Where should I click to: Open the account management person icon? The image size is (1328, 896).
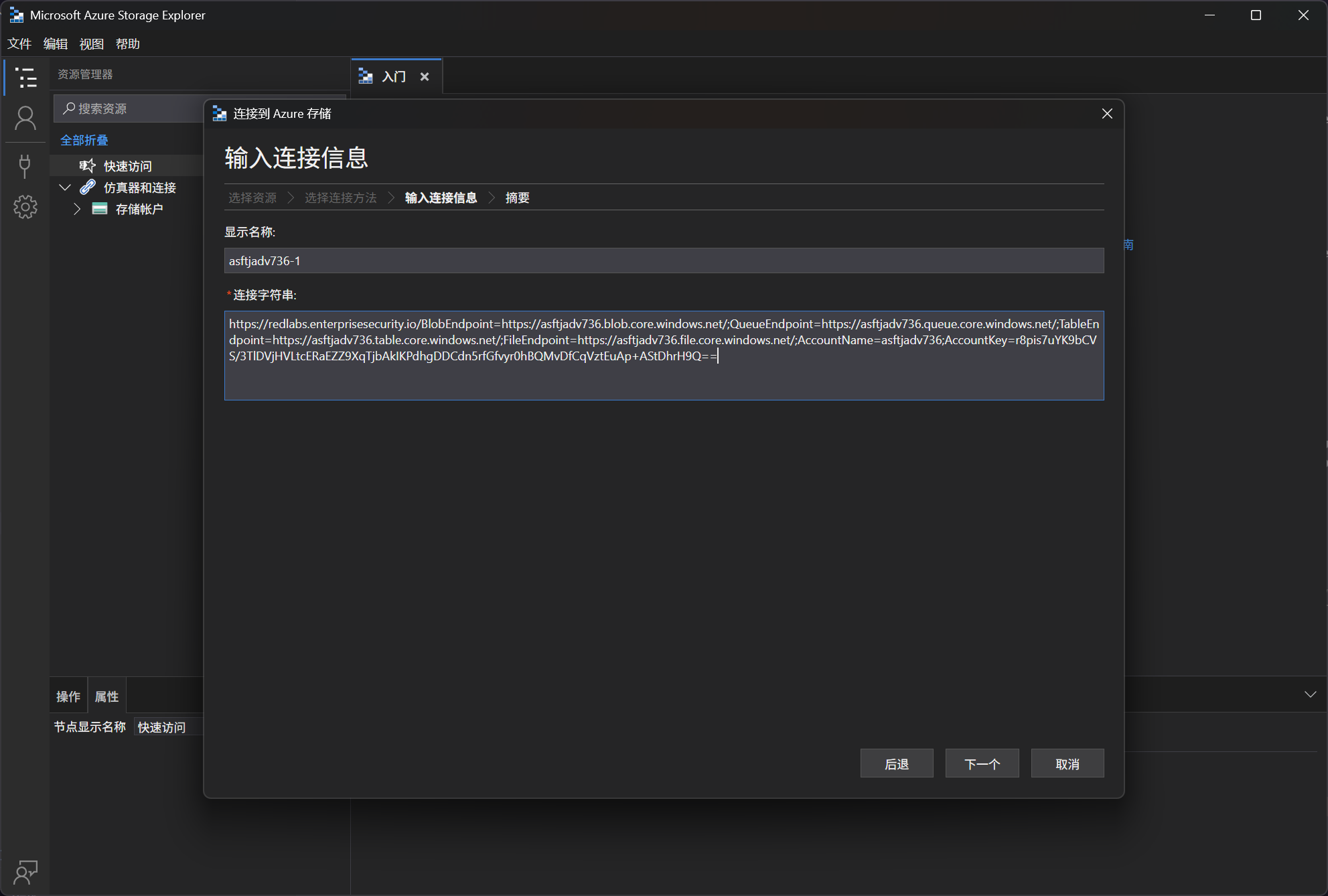[25, 119]
